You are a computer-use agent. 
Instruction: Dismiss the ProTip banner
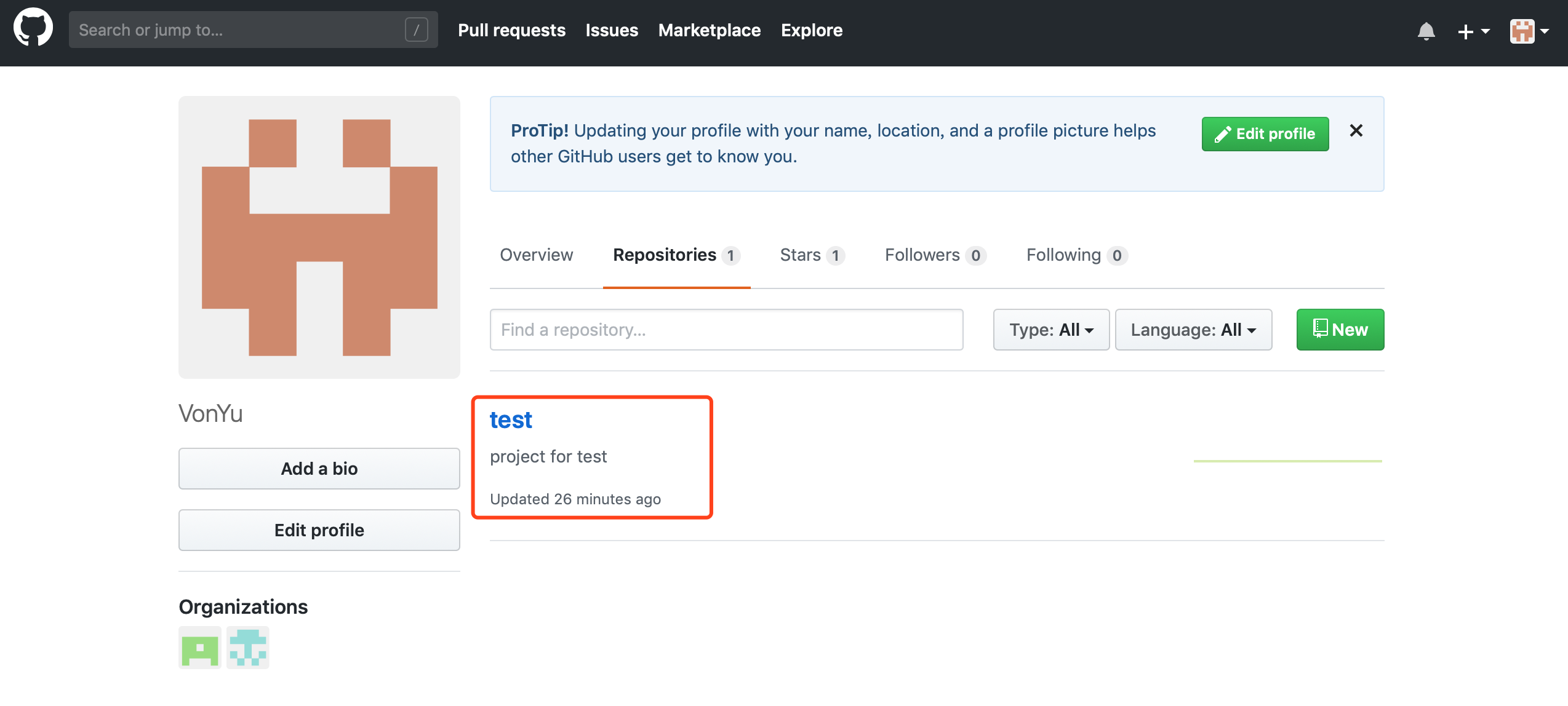1356,130
